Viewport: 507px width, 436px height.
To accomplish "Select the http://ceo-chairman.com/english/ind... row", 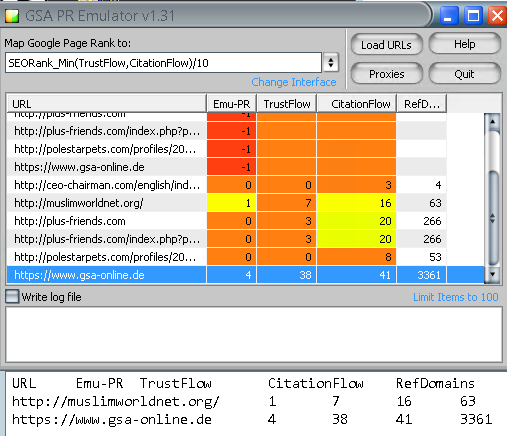I will [227, 185].
